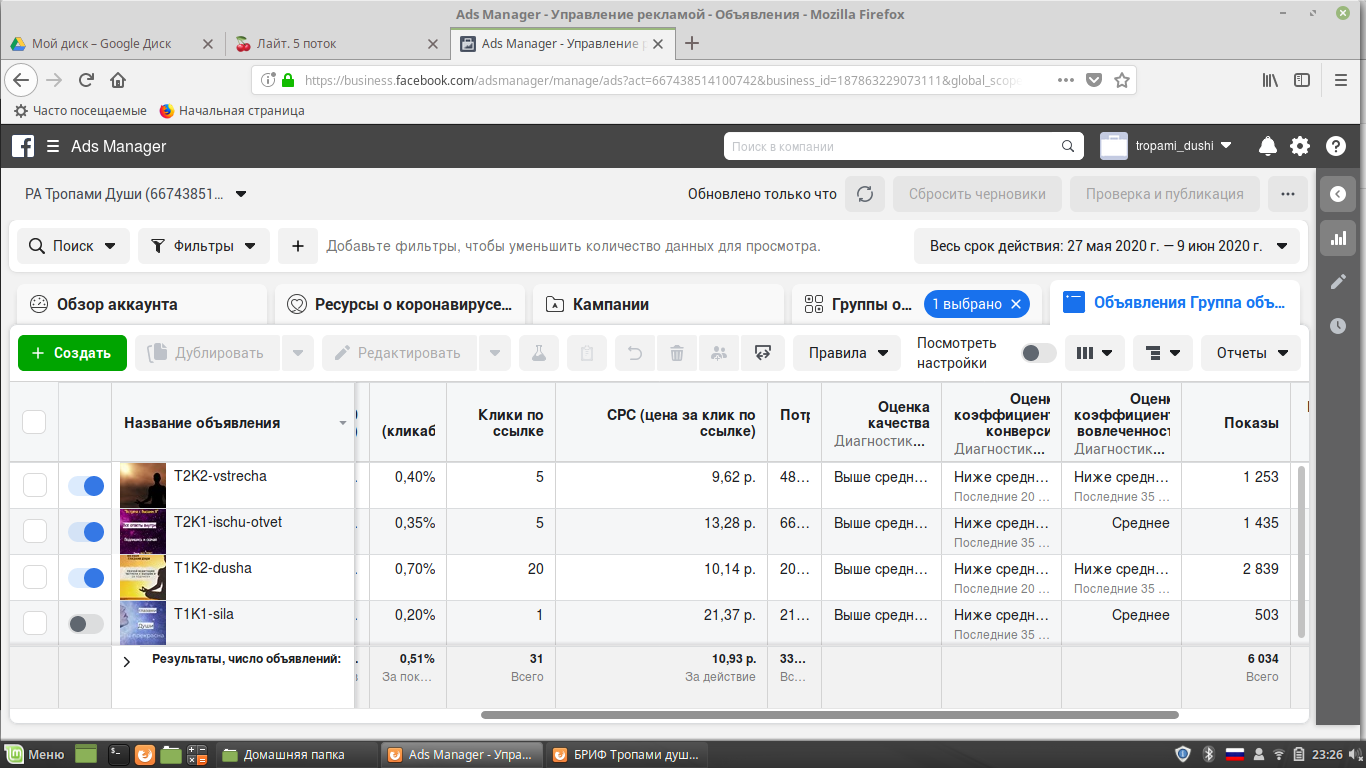Viewport: 1366px width, 768px height.
Task: Click the audience people icon
Action: pyautogui.click(x=719, y=353)
